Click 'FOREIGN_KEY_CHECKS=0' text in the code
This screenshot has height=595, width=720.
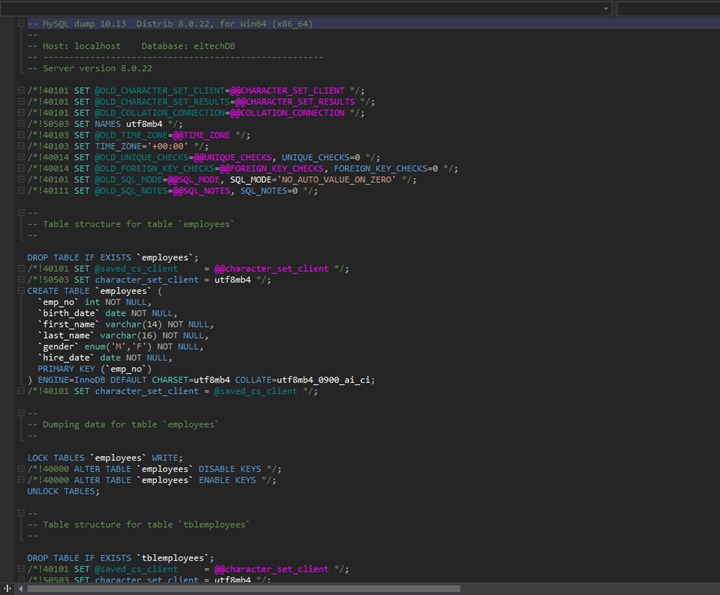pos(386,168)
